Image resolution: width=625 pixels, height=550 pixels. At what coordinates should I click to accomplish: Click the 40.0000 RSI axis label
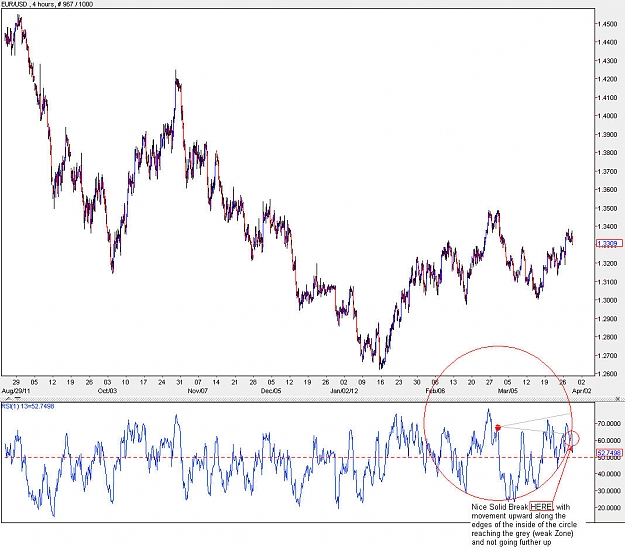610,474
